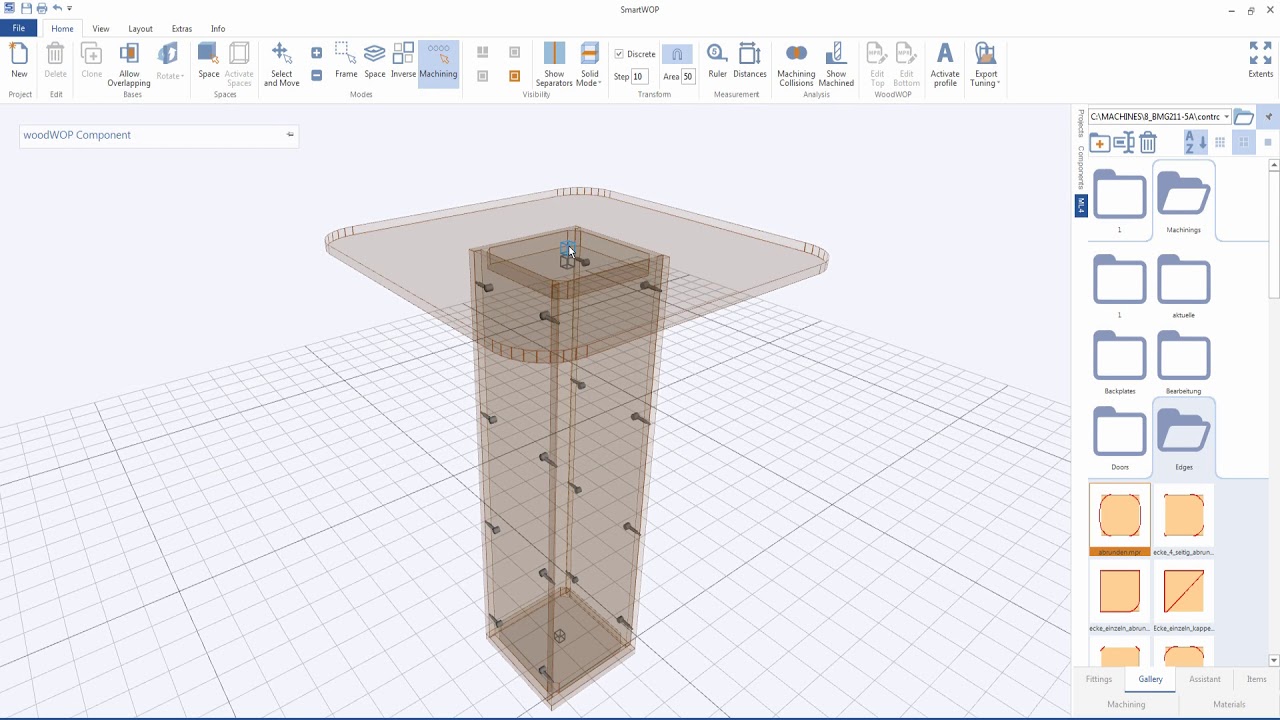Select the Inverse mode icon
Screen dimensions: 1280x720
pyautogui.click(x=403, y=60)
